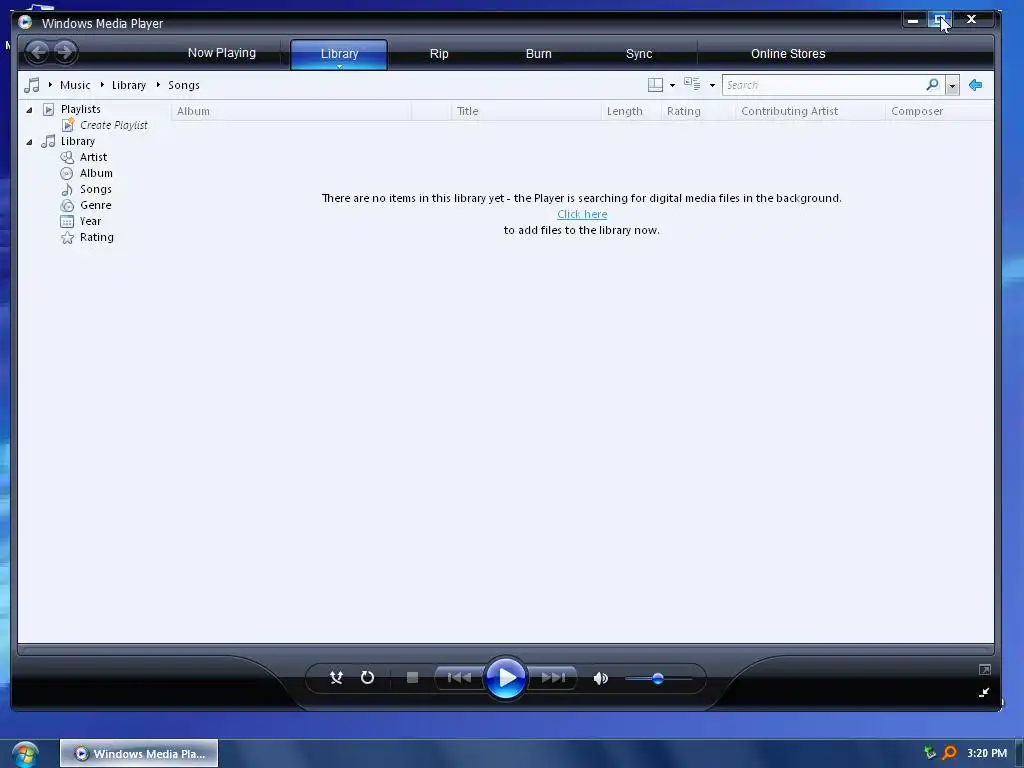Select the Library node in the tree
The width and height of the screenshot is (1024, 768).
coord(78,141)
